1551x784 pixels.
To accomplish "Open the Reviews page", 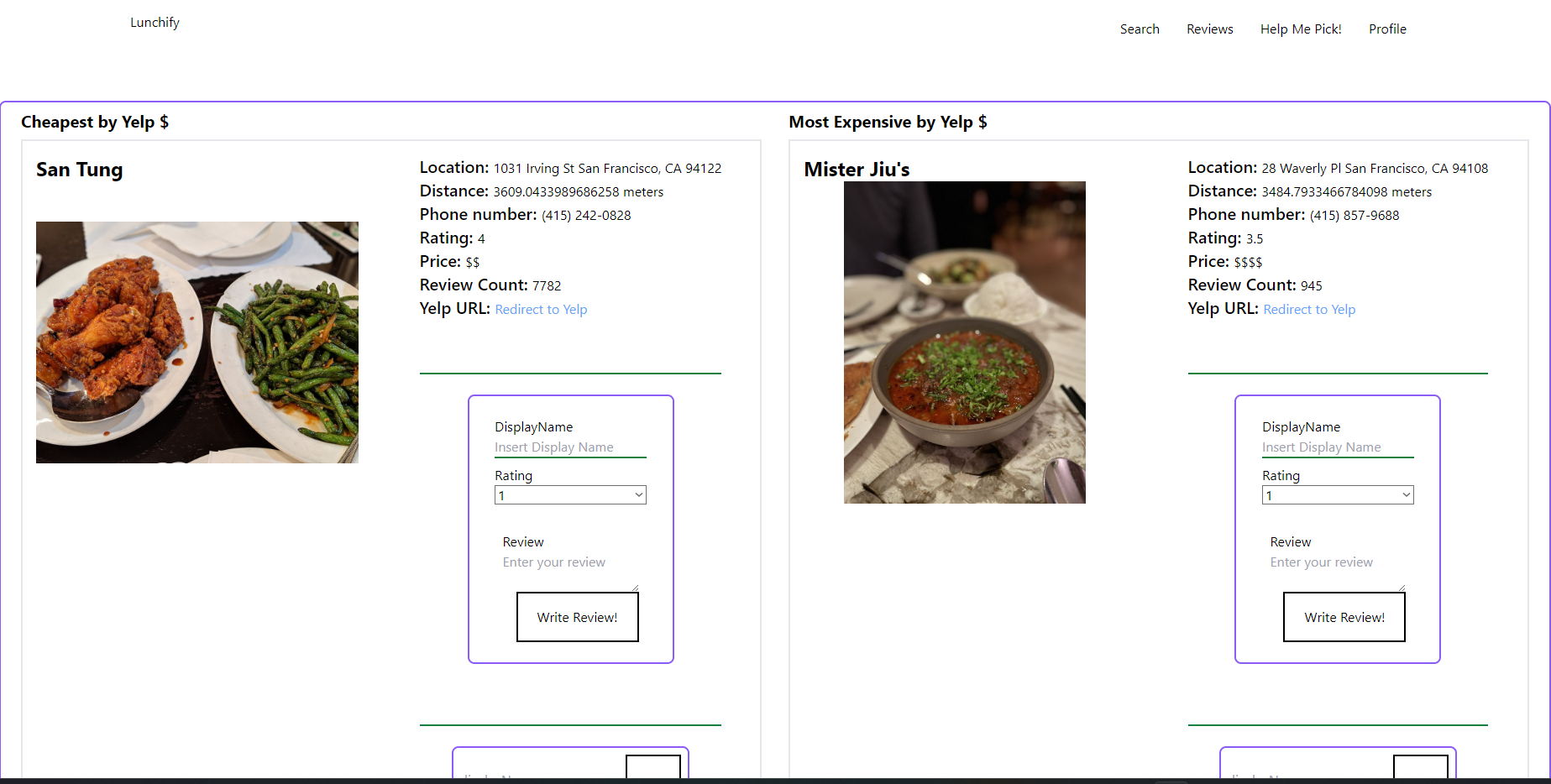I will (1209, 29).
